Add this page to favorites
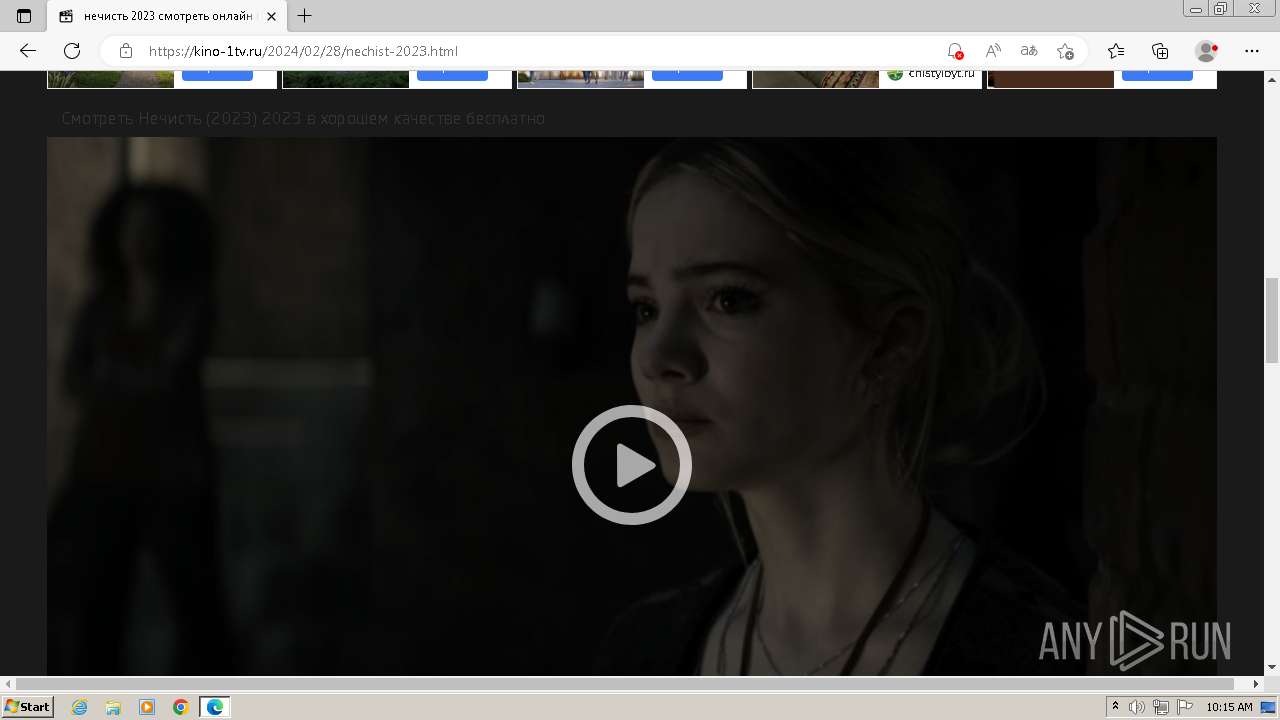This screenshot has height=720, width=1280. coord(1065,51)
